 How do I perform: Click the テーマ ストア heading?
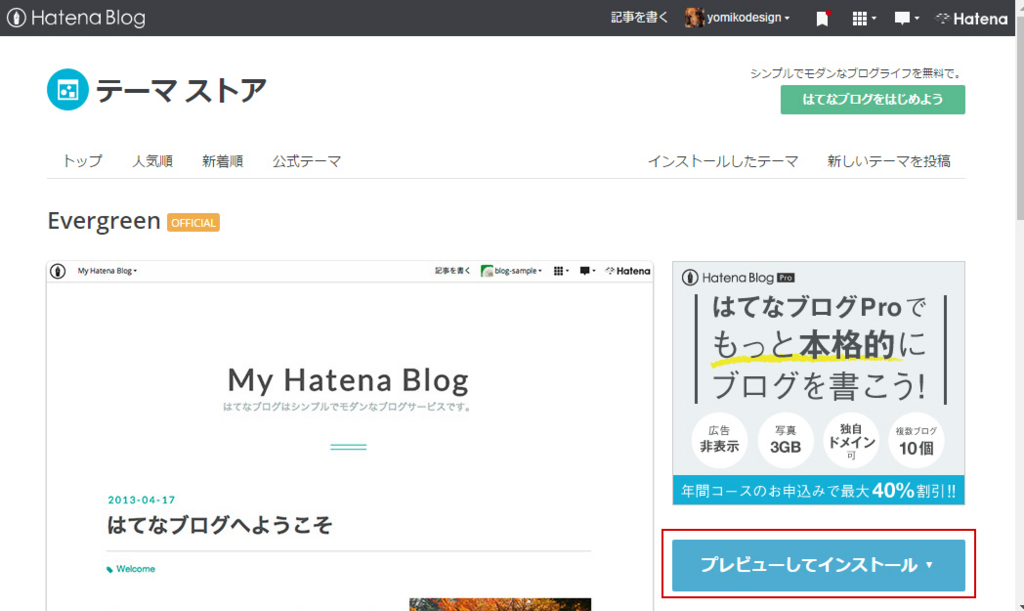181,90
